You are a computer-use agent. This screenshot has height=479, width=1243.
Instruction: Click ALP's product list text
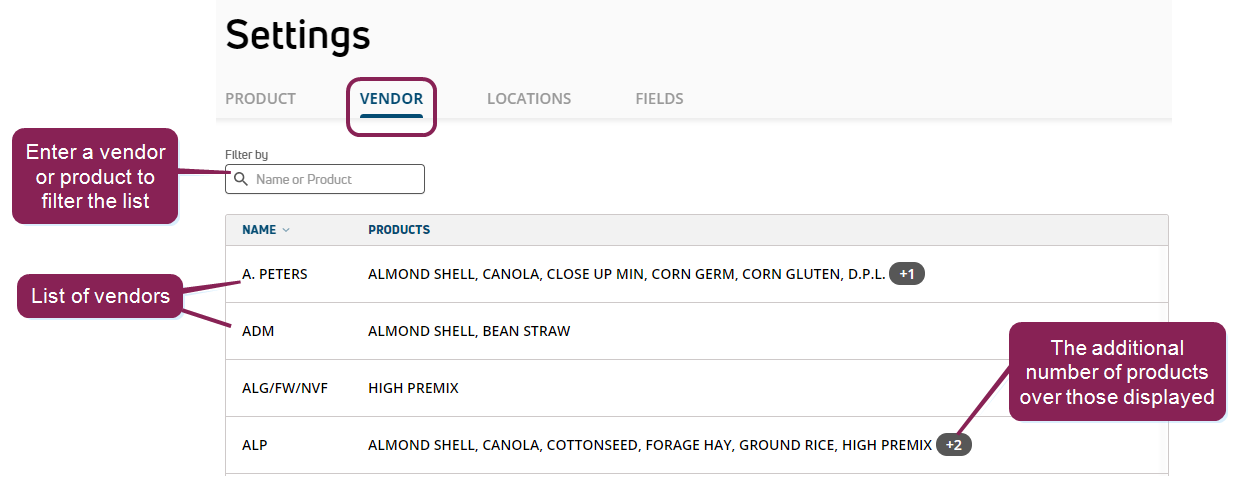point(649,445)
